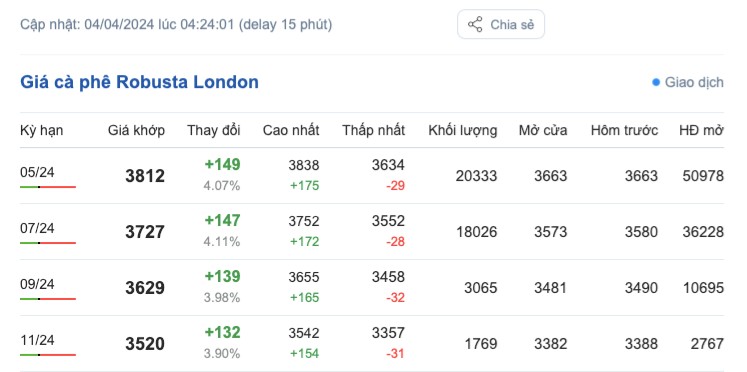The height and width of the screenshot is (372, 747).
Task: Select the Kỳ hạn column header
Action: pyautogui.click(x=41, y=130)
